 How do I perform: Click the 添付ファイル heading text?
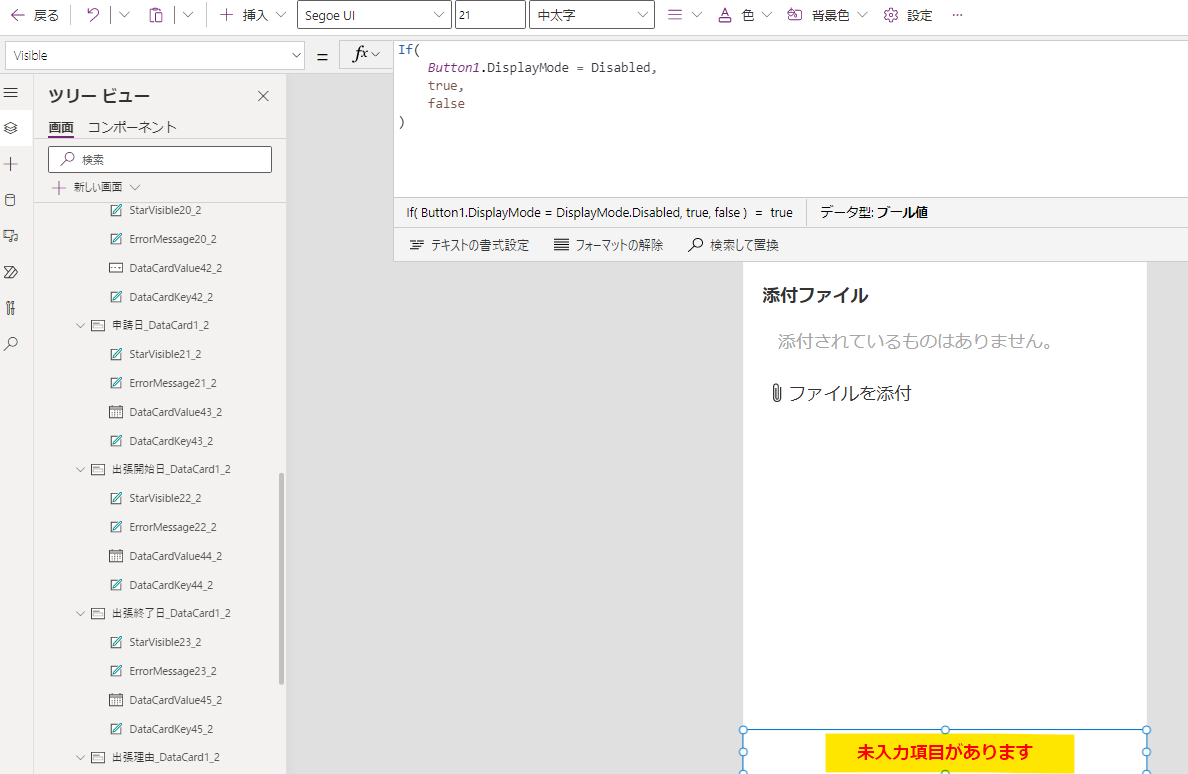click(814, 295)
